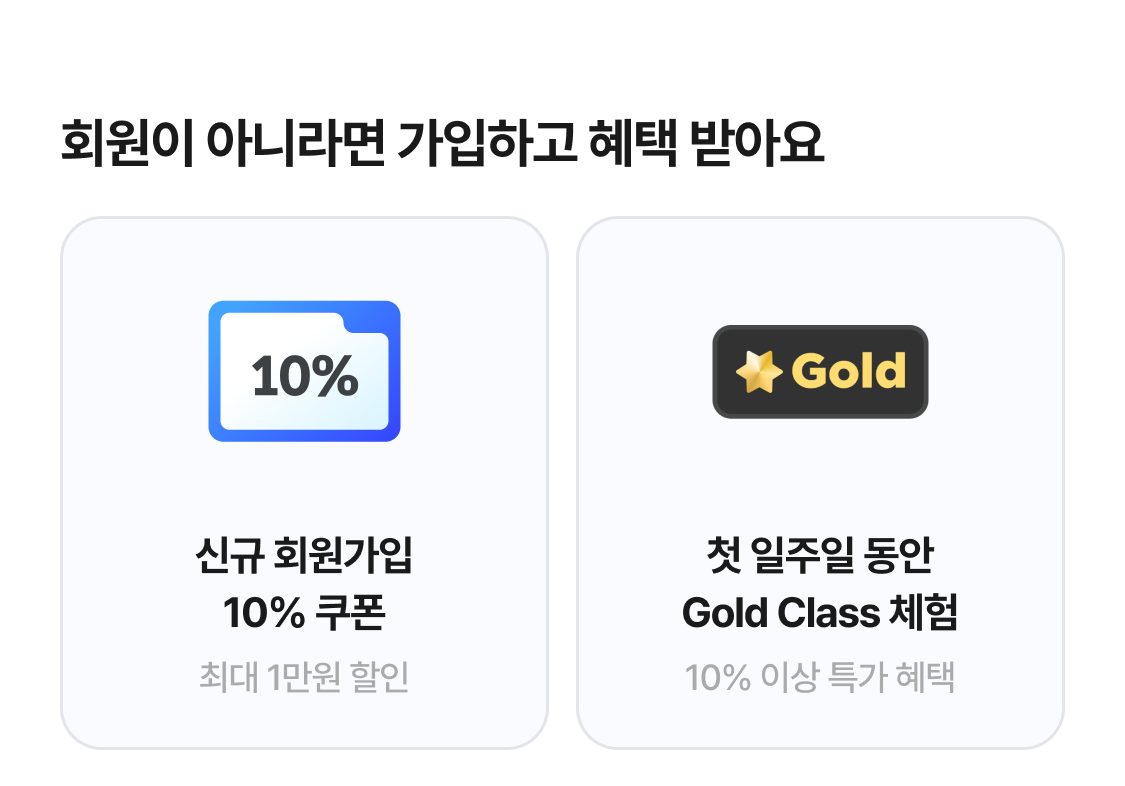Click the dark right edge of the Gold badge
Viewport: 1125px width, 786px height.
point(922,371)
